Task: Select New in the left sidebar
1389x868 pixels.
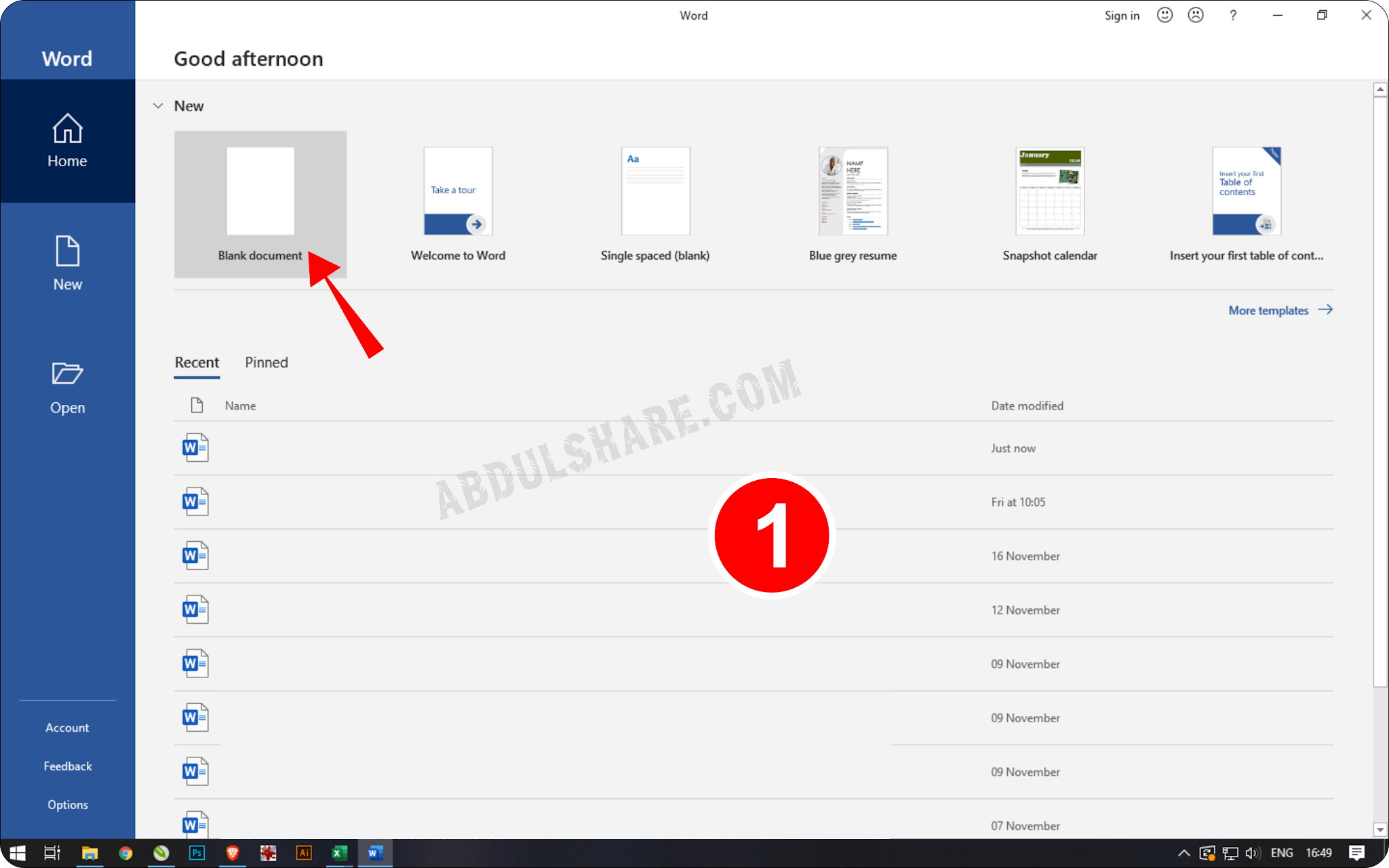Action: pos(67,264)
